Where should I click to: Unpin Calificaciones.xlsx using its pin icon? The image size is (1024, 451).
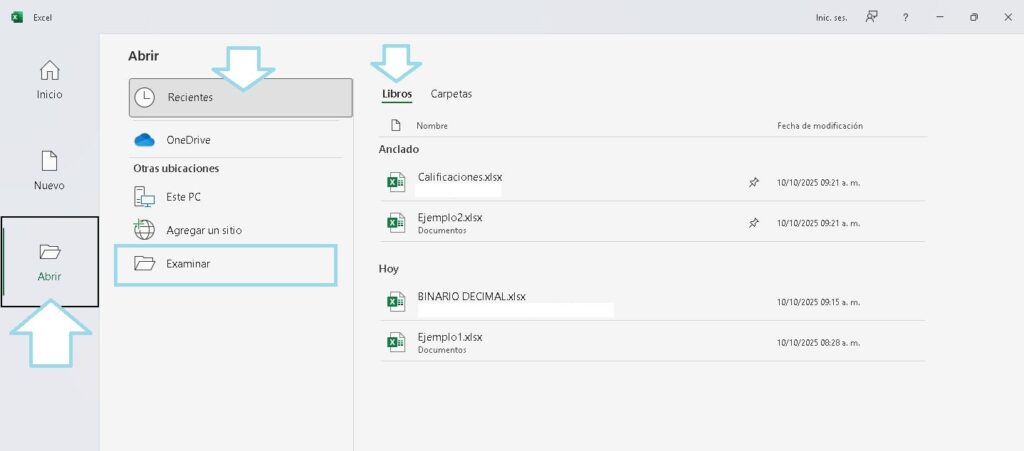coord(754,182)
